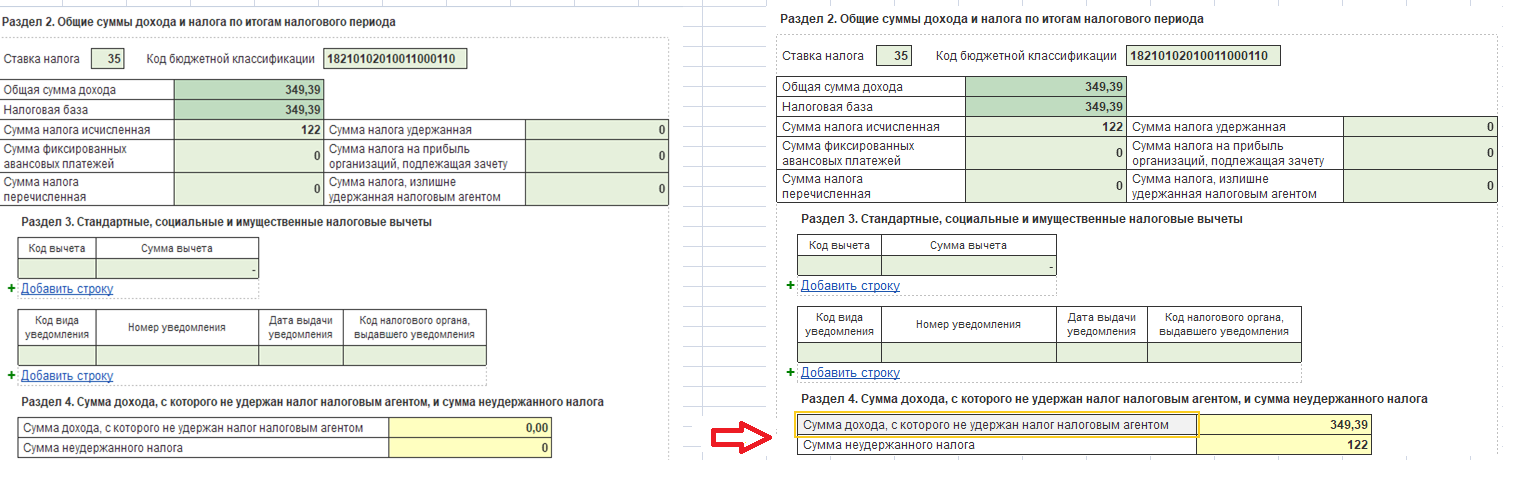Click profit tax offset amount field in right form
This screenshot has width=1519, height=488.
click(x=1420, y=153)
